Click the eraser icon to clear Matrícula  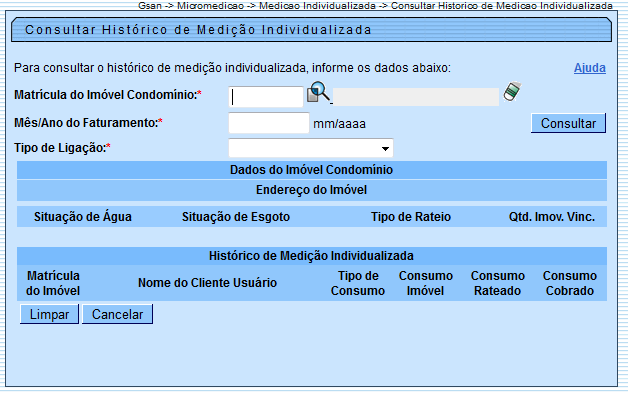(x=512, y=92)
